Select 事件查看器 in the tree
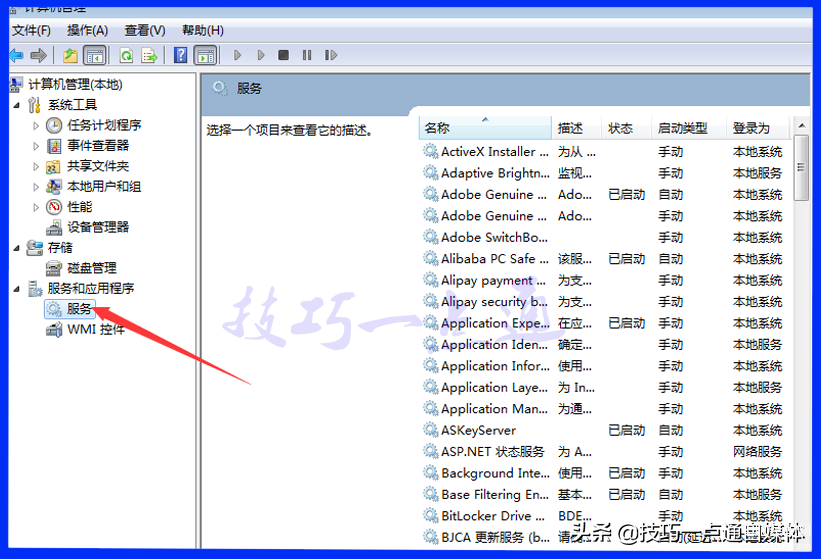821x559 pixels. [98, 146]
